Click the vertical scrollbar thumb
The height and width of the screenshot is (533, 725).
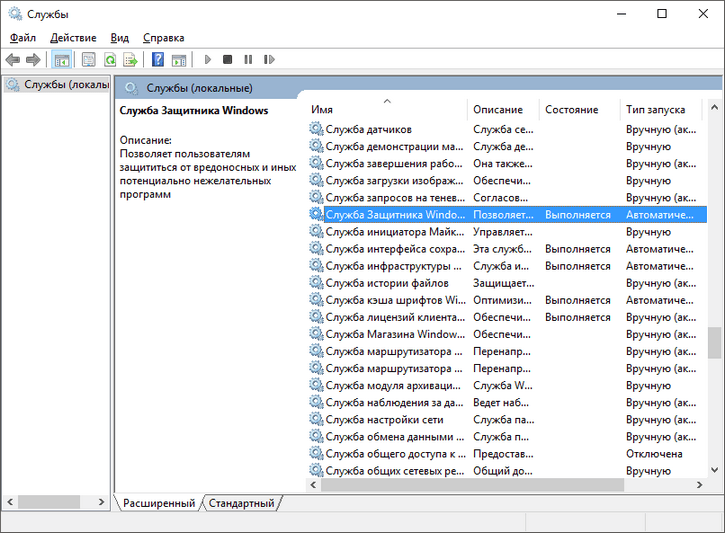(x=714, y=342)
